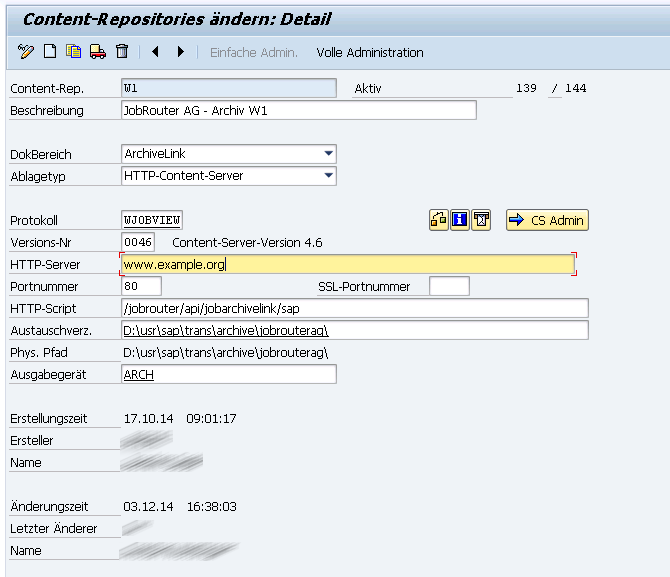The image size is (670, 577).
Task: Click the connection test icon
Action: (438, 220)
